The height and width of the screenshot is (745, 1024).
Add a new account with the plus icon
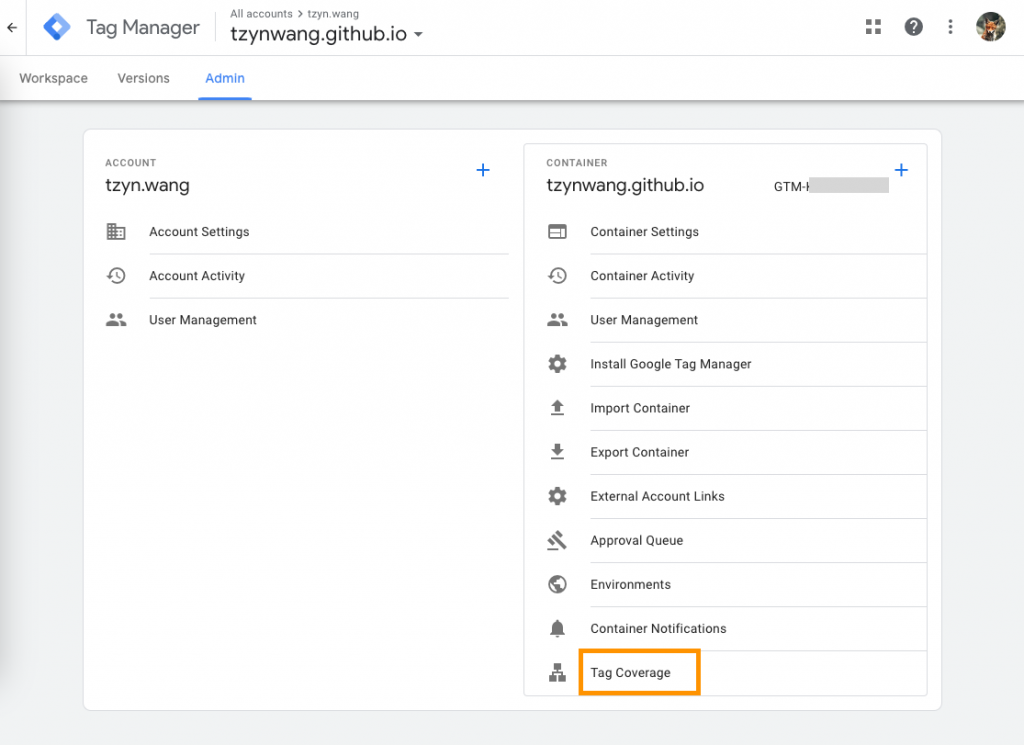tap(483, 170)
